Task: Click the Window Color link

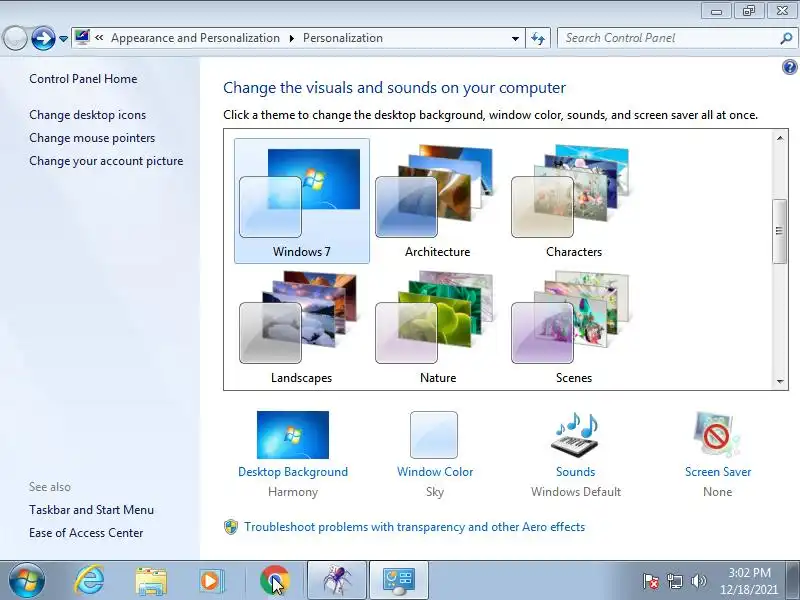Action: click(435, 472)
